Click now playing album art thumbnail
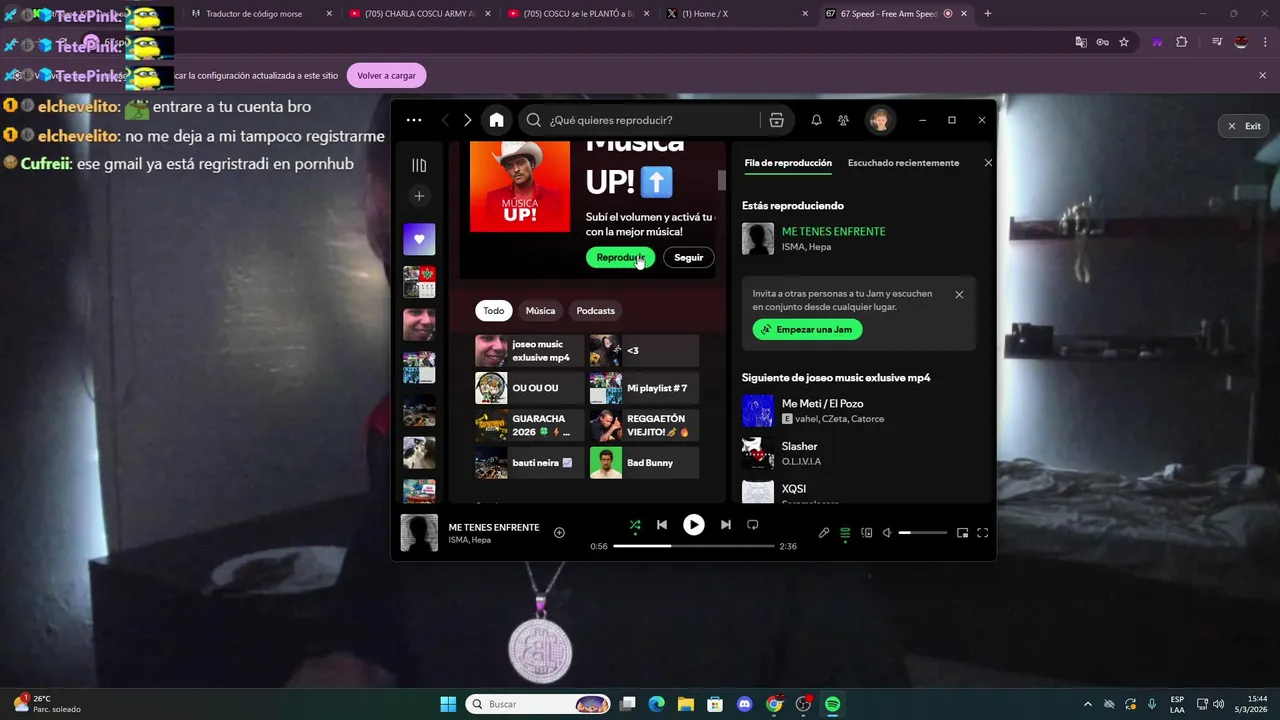The width and height of the screenshot is (1280, 720). click(x=419, y=533)
